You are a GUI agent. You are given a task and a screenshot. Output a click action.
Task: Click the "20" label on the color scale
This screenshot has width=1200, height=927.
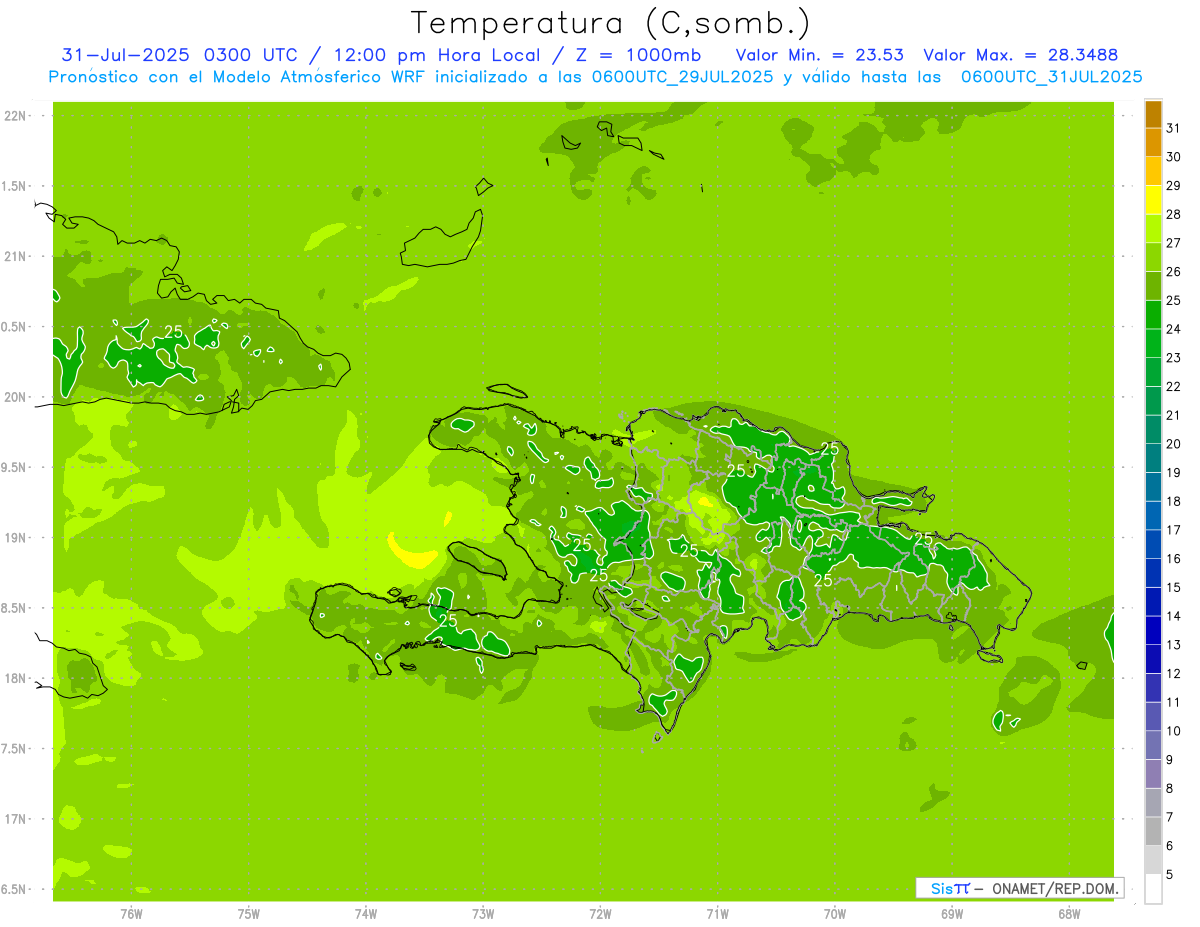click(x=1174, y=444)
